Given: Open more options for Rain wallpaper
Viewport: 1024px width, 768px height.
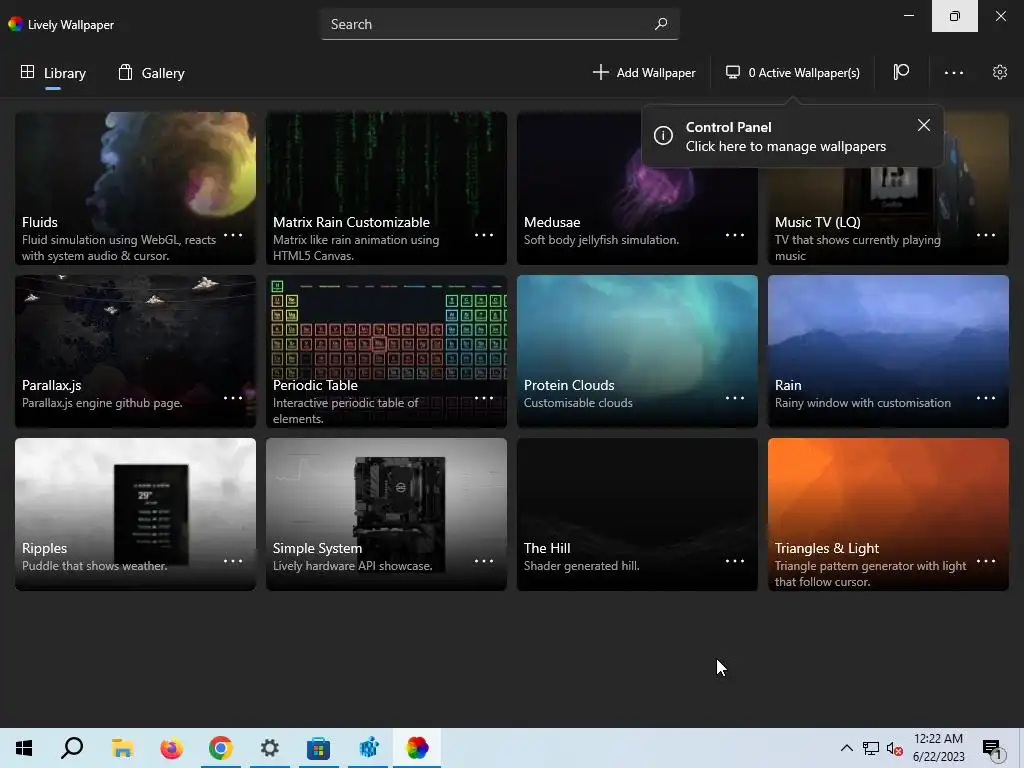Looking at the screenshot, I should pos(985,398).
